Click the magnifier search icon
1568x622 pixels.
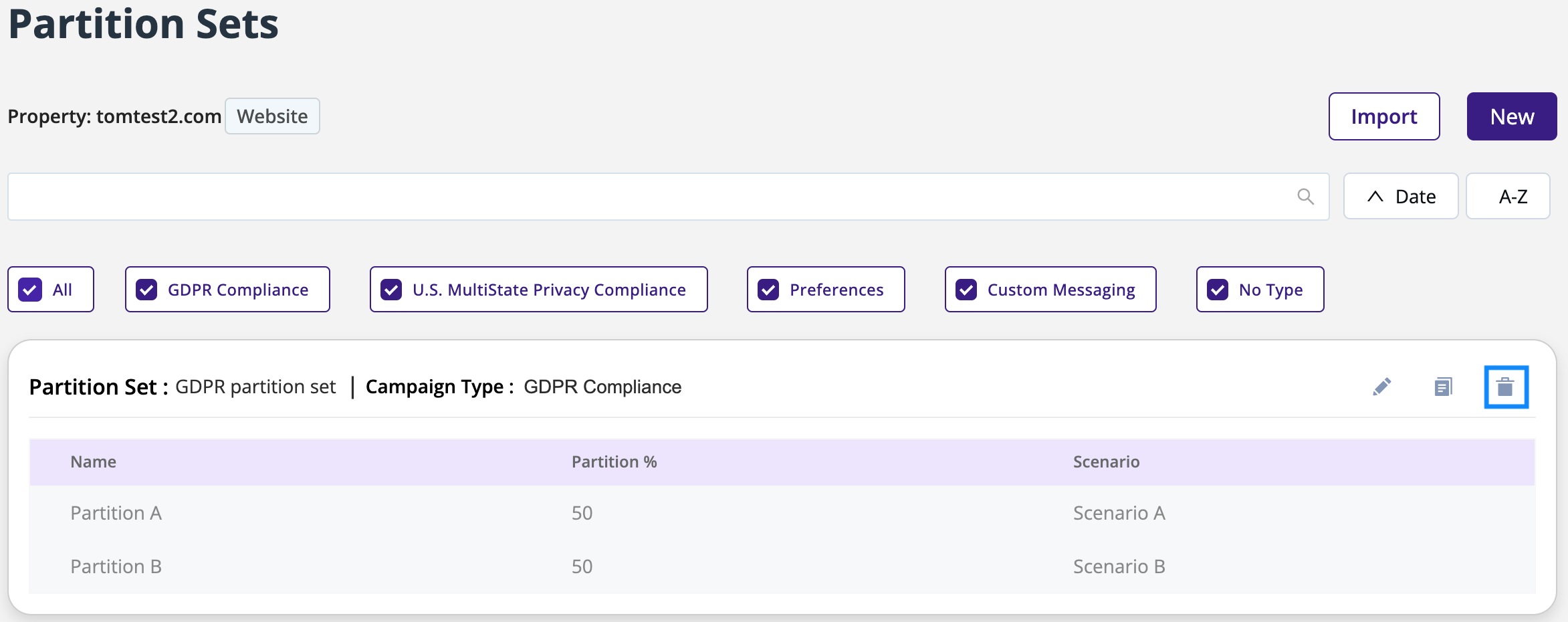pyautogui.click(x=1305, y=197)
